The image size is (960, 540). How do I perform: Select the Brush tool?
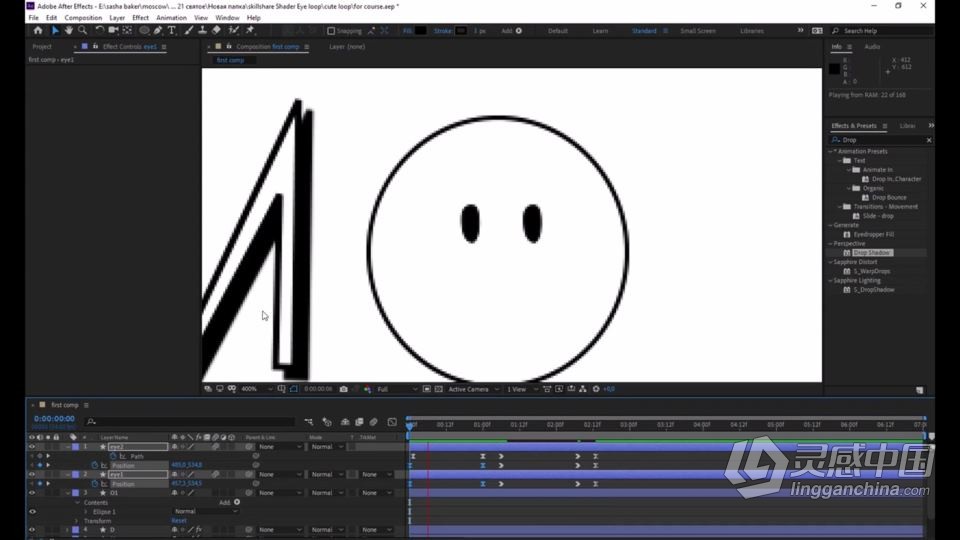[189, 30]
